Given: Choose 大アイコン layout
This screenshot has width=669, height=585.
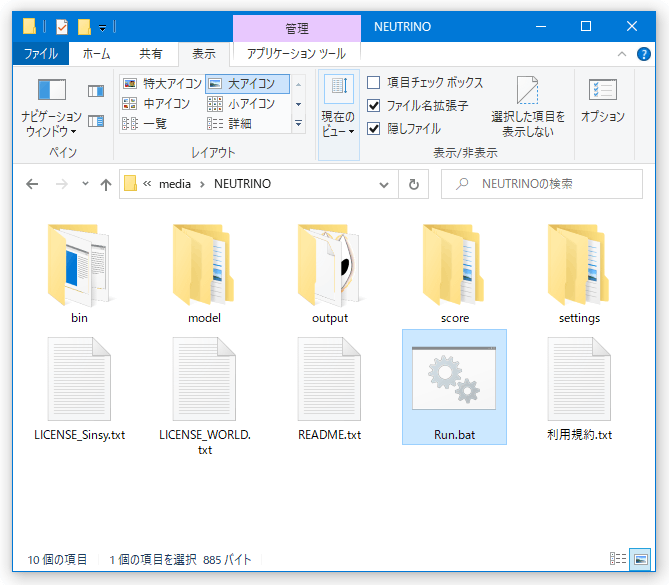Looking at the screenshot, I should point(247,84).
